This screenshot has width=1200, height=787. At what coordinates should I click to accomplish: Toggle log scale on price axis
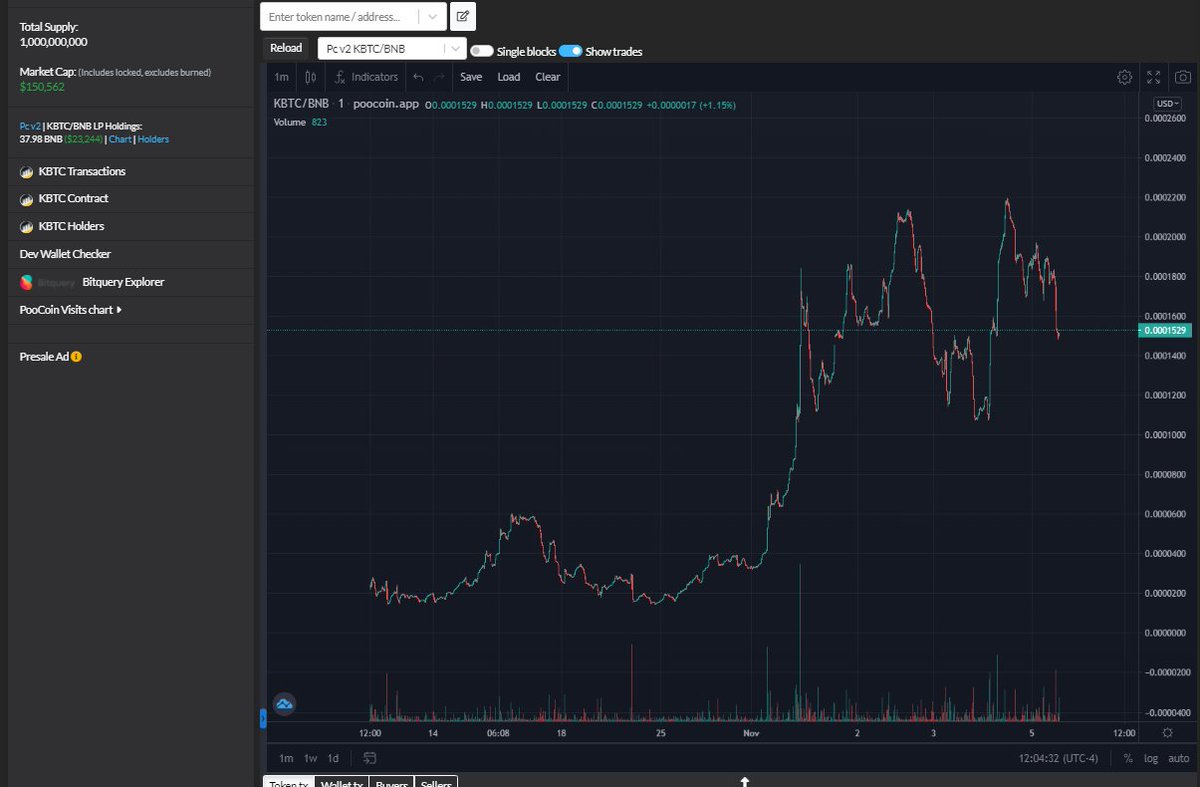click(1152, 758)
